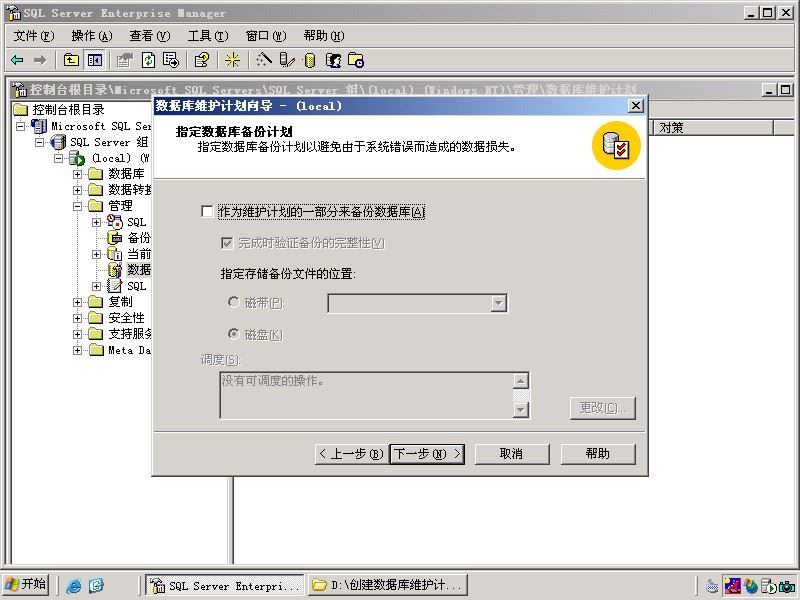Switch to D:\创建数据库维护计 taskbar window
This screenshot has width=800, height=600.
tap(388, 585)
